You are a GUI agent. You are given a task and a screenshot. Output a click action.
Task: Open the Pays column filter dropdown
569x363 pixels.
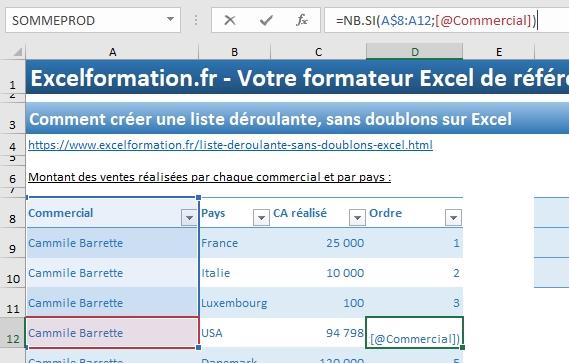coord(261,218)
